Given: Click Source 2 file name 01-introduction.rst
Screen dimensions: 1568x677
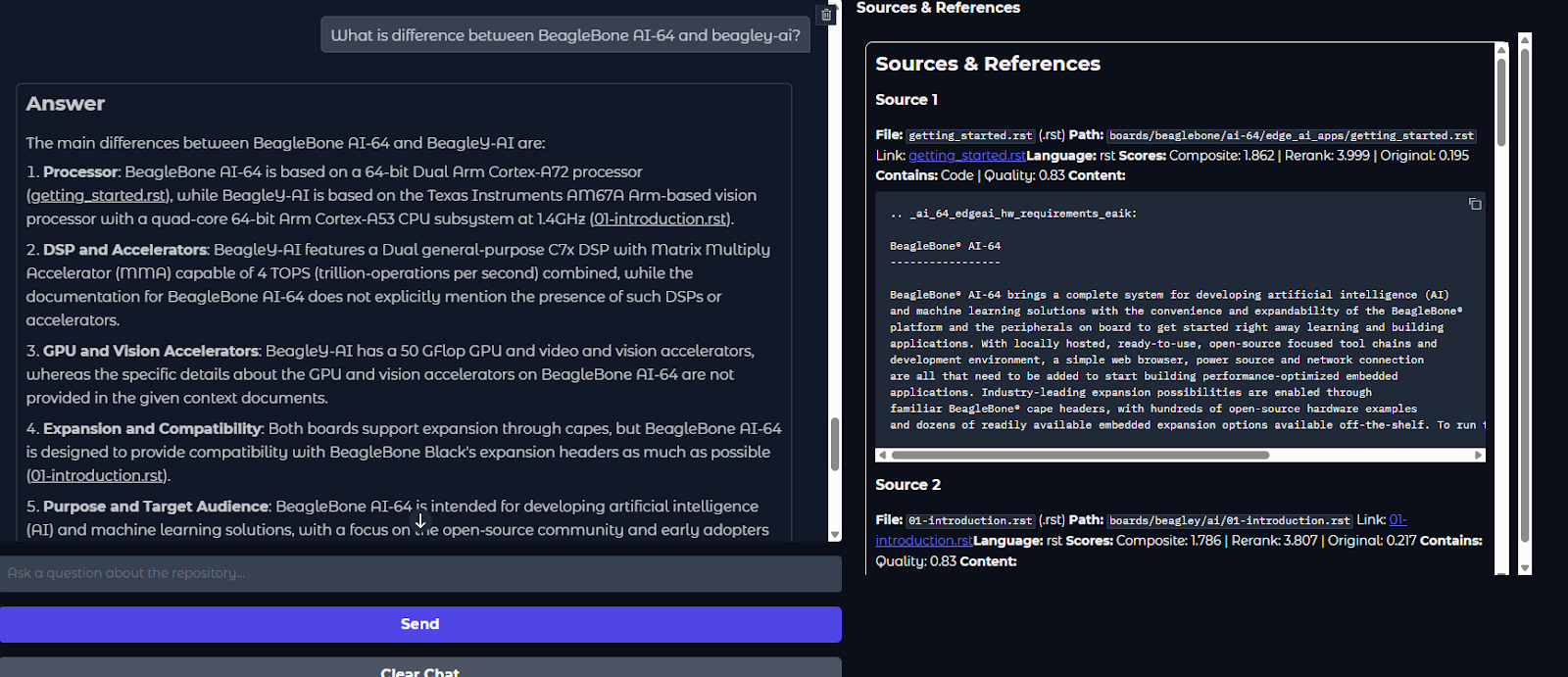Looking at the screenshot, I should [x=970, y=520].
